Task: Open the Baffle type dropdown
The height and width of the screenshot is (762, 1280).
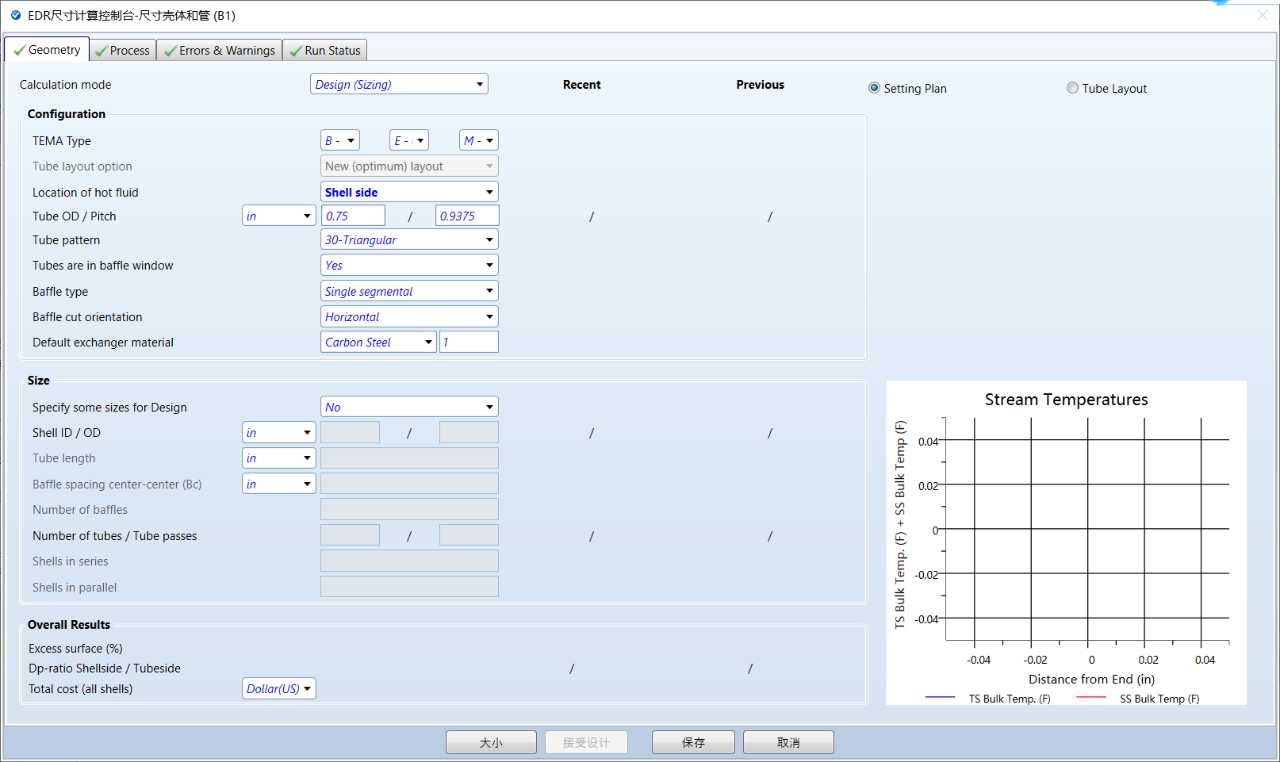Action: pyautogui.click(x=409, y=291)
